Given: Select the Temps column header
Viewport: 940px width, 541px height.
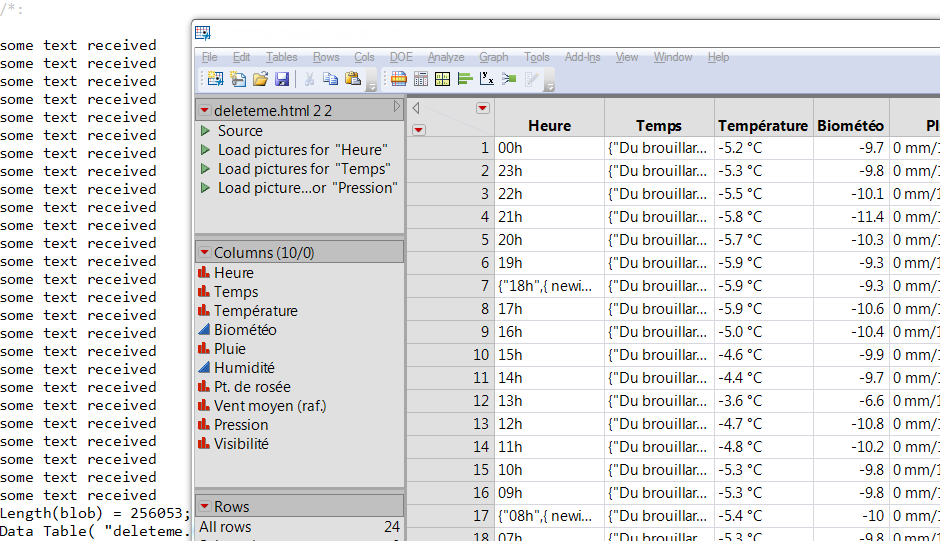Looking at the screenshot, I should pyautogui.click(x=659, y=118).
